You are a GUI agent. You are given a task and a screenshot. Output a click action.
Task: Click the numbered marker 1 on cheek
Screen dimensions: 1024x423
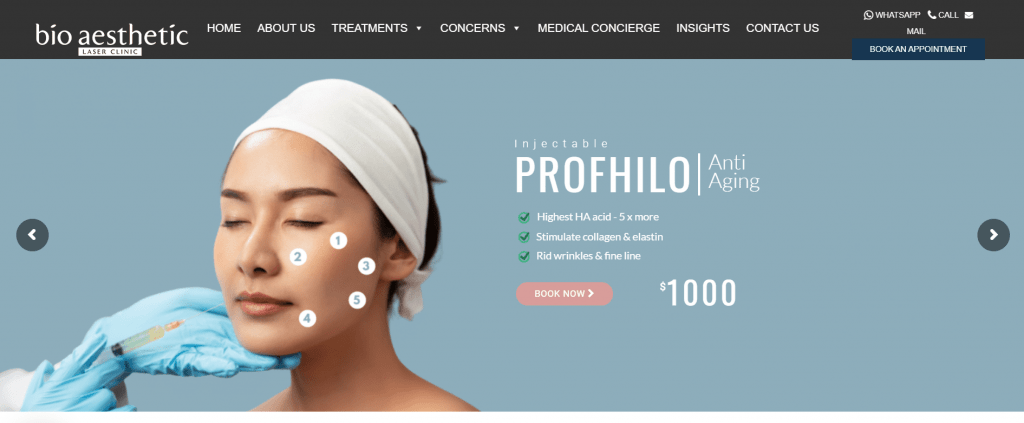click(x=338, y=241)
